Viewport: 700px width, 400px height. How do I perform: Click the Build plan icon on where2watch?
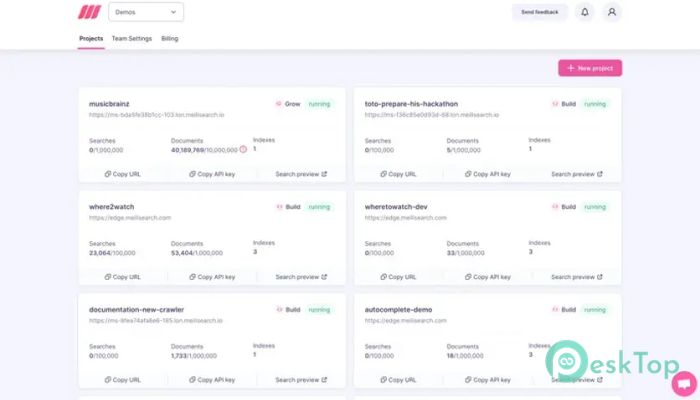[279, 207]
